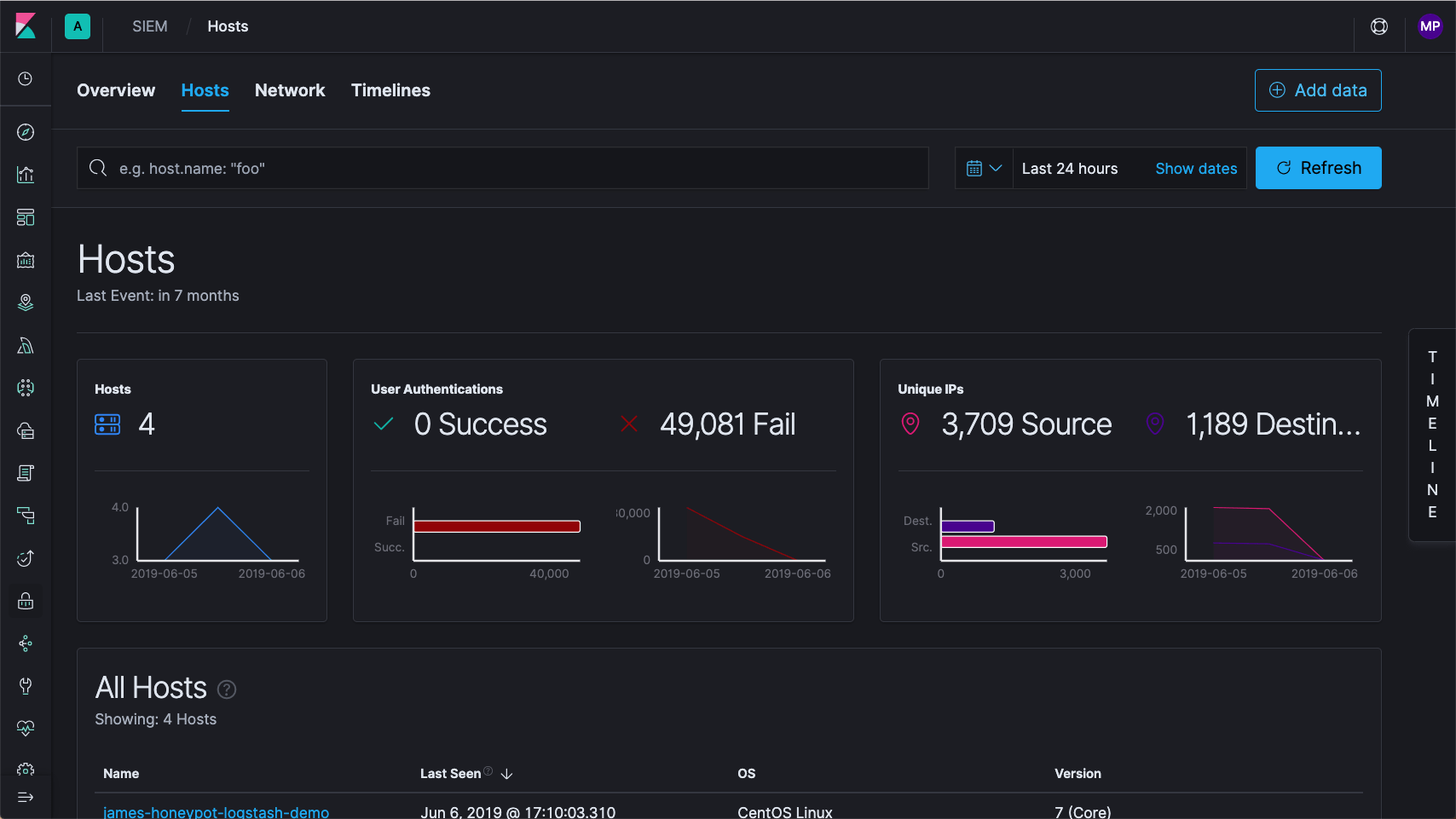Open Maps icon in sidebar

click(26, 303)
